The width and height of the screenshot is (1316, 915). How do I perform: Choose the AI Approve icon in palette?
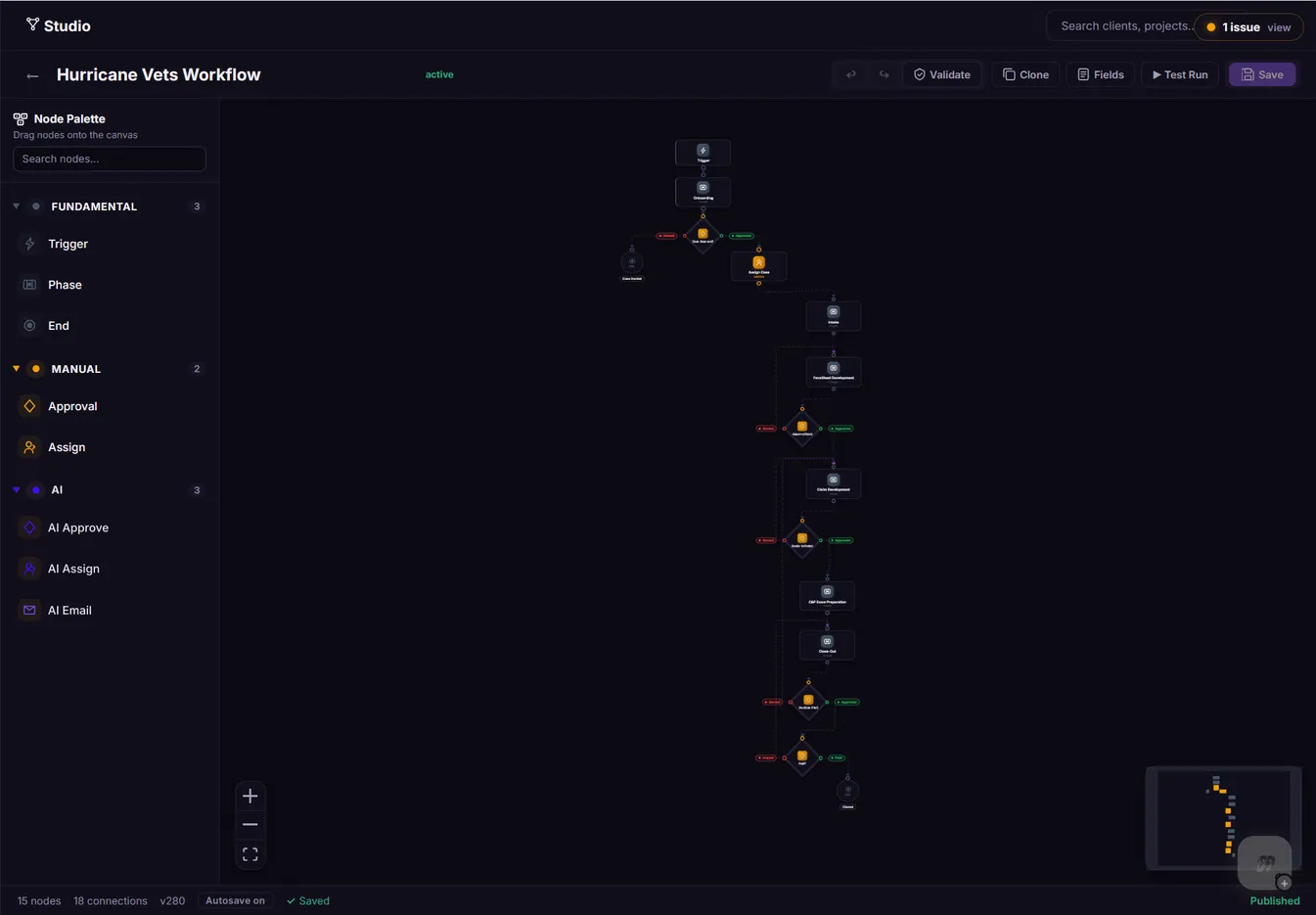click(x=29, y=527)
